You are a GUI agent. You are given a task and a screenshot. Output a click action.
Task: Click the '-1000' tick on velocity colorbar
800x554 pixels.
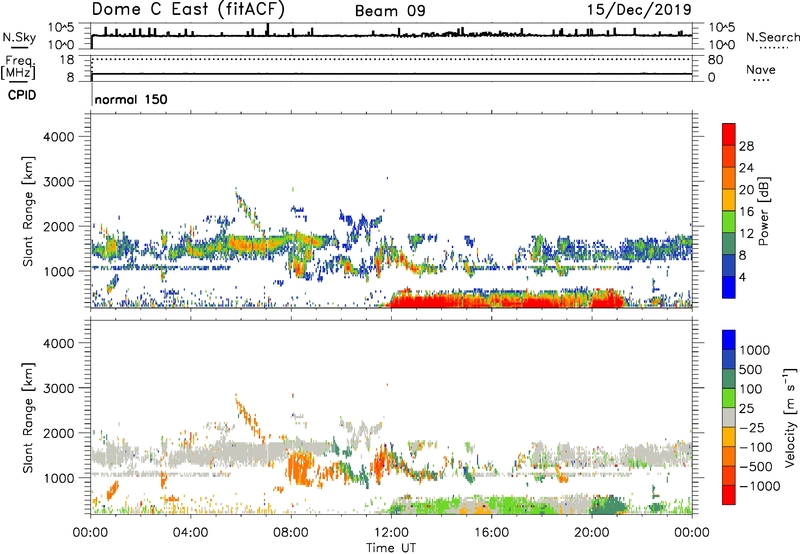click(x=760, y=486)
